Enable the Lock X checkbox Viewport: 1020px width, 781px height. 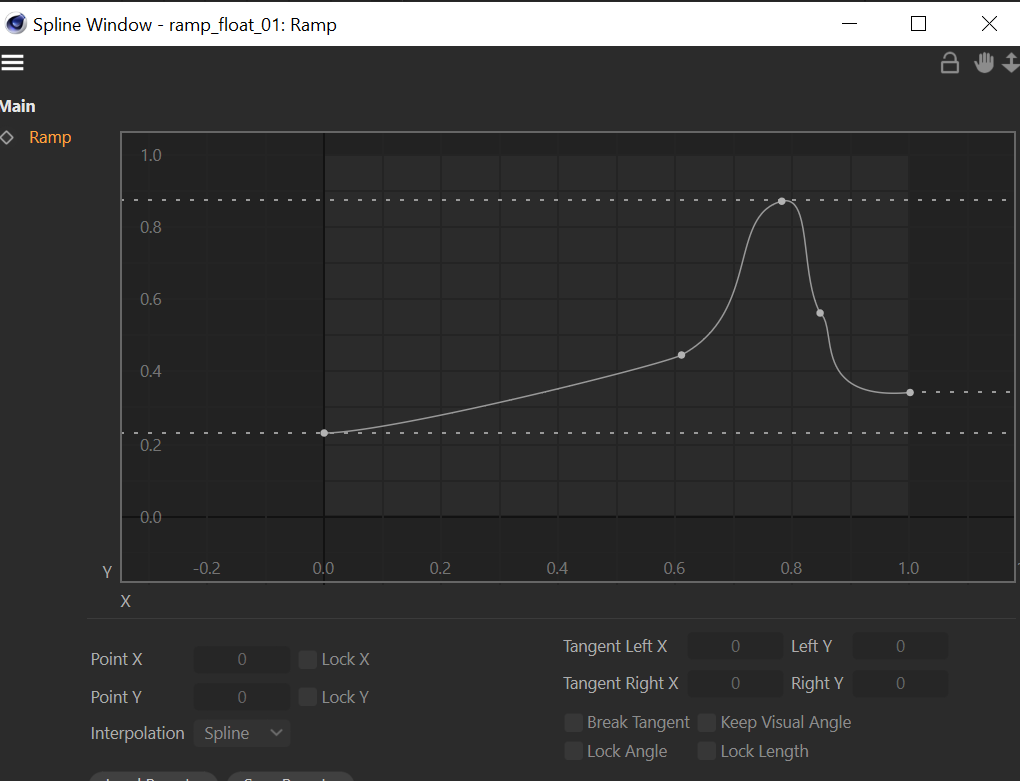click(x=308, y=659)
